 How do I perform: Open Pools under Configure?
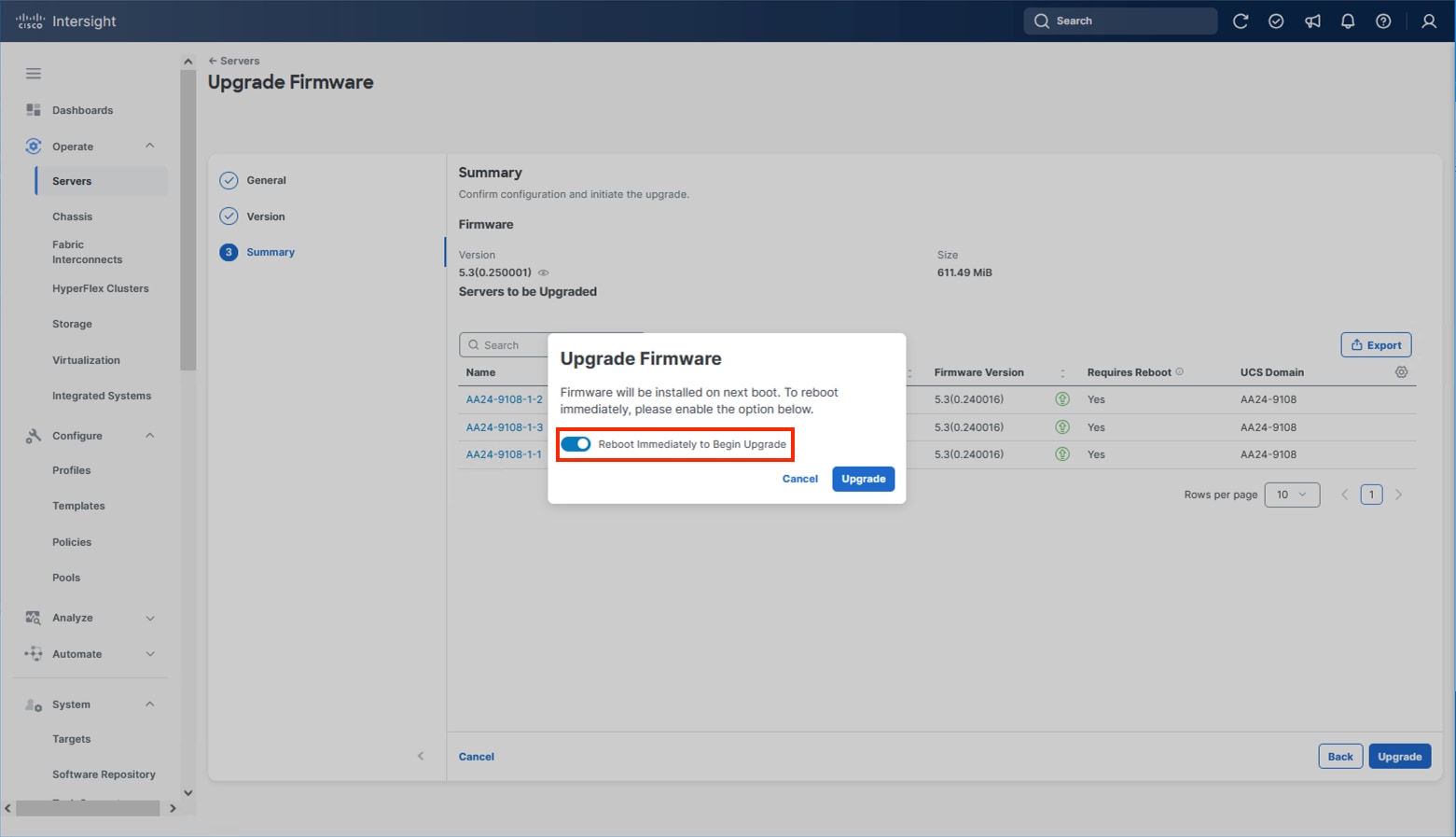pyautogui.click(x=66, y=578)
